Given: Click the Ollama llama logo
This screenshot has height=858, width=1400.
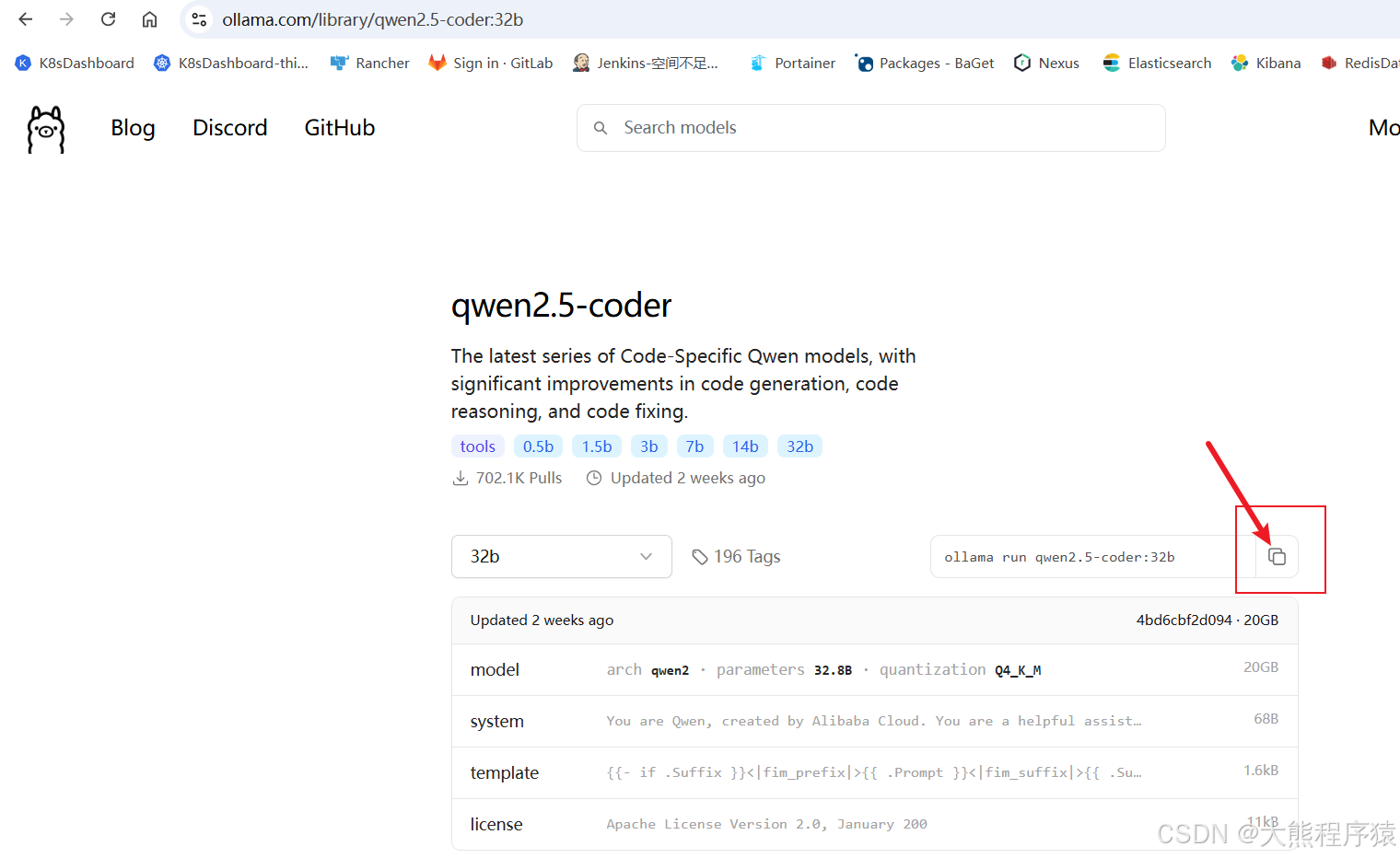Looking at the screenshot, I should click(44, 128).
